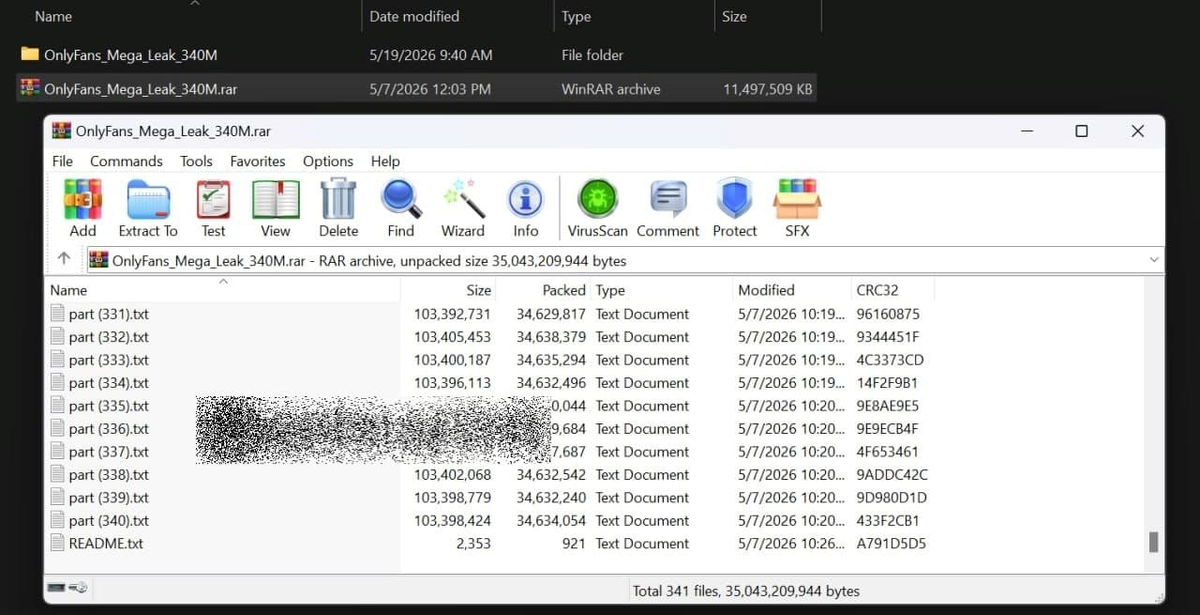Open the Commands menu
This screenshot has width=1200, height=615.
(x=126, y=161)
